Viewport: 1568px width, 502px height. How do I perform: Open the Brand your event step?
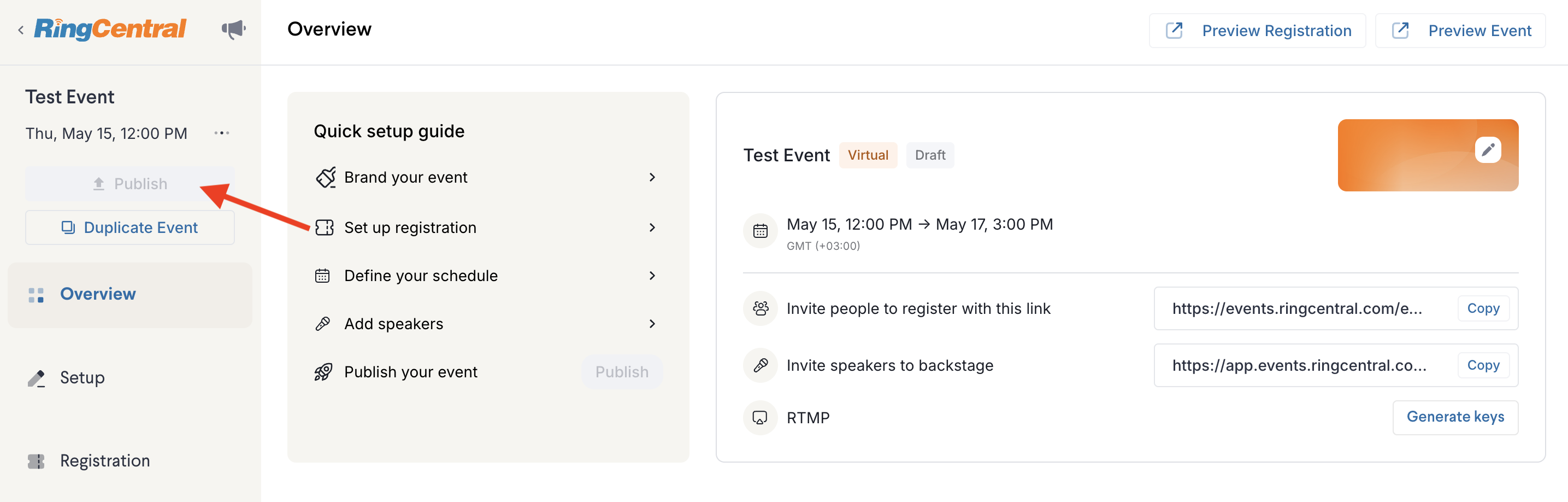pos(487,177)
